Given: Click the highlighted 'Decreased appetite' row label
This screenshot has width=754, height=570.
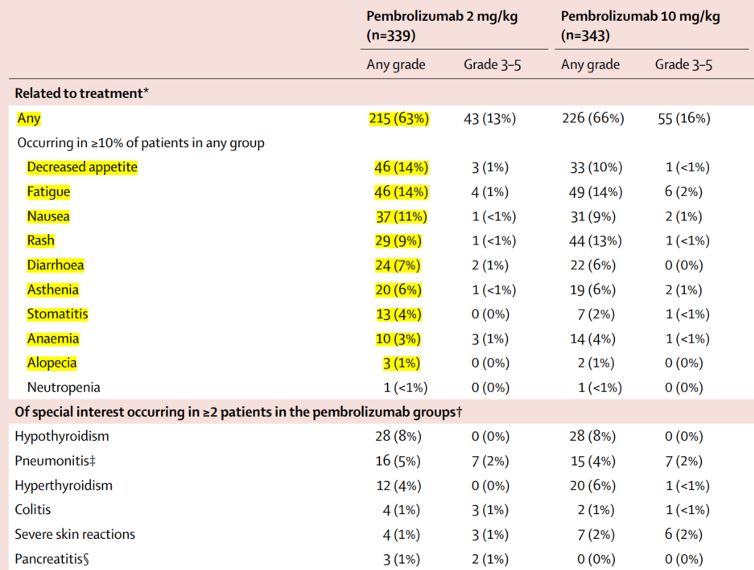Looking at the screenshot, I should point(82,167).
